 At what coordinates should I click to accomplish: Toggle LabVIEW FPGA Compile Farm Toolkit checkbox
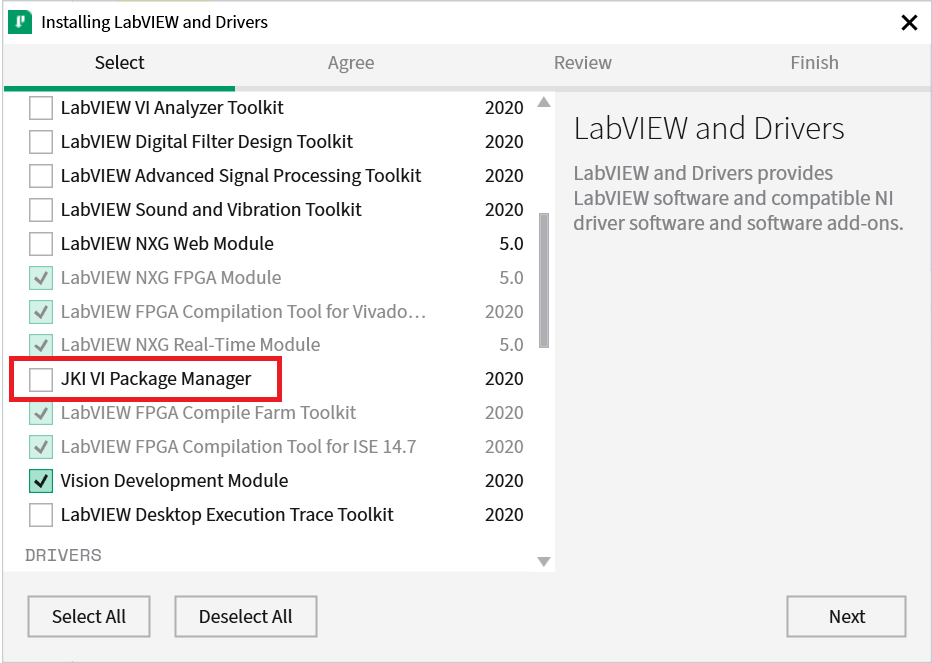pos(41,413)
